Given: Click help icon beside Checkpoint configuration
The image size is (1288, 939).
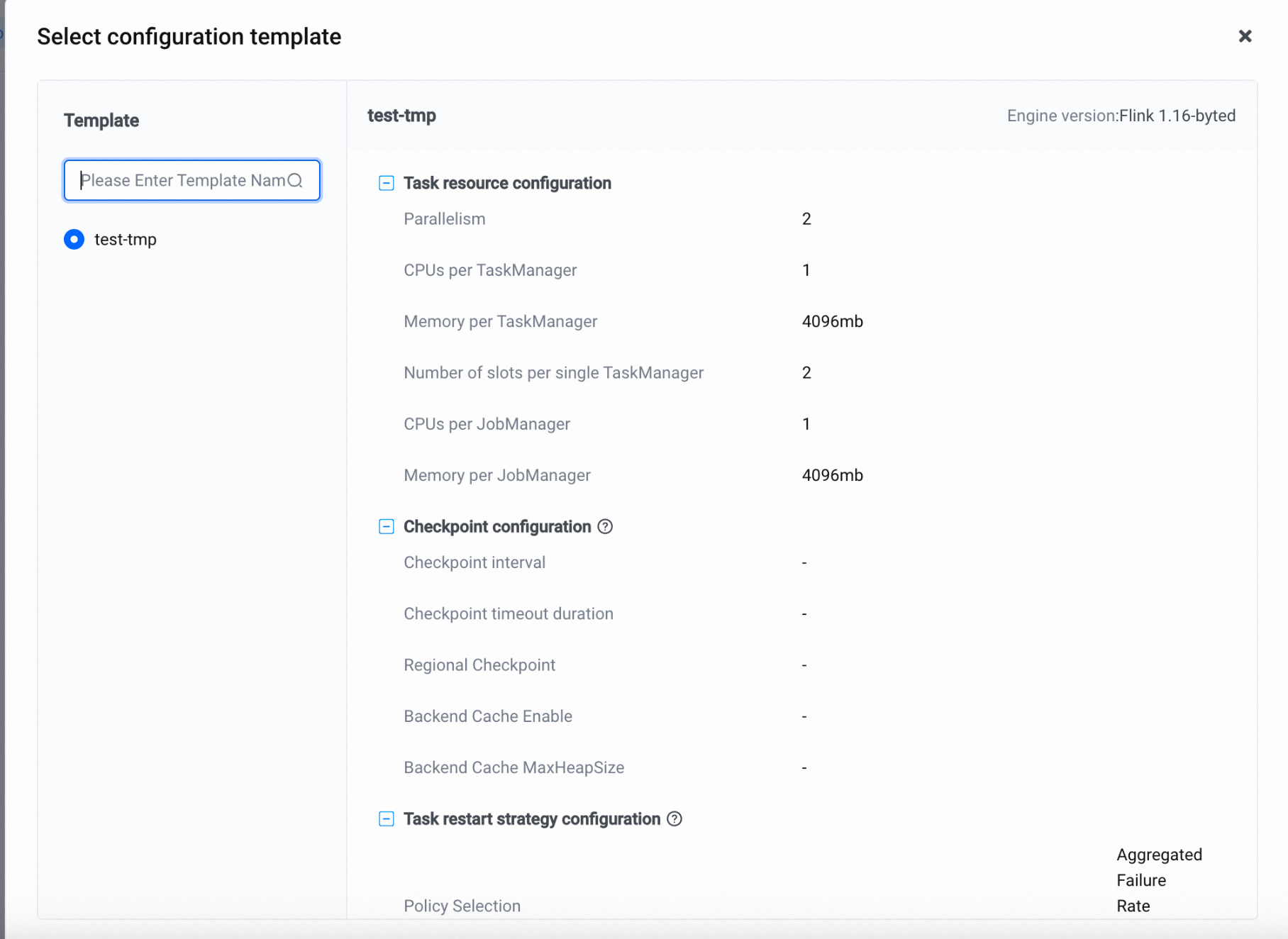Looking at the screenshot, I should click(605, 526).
